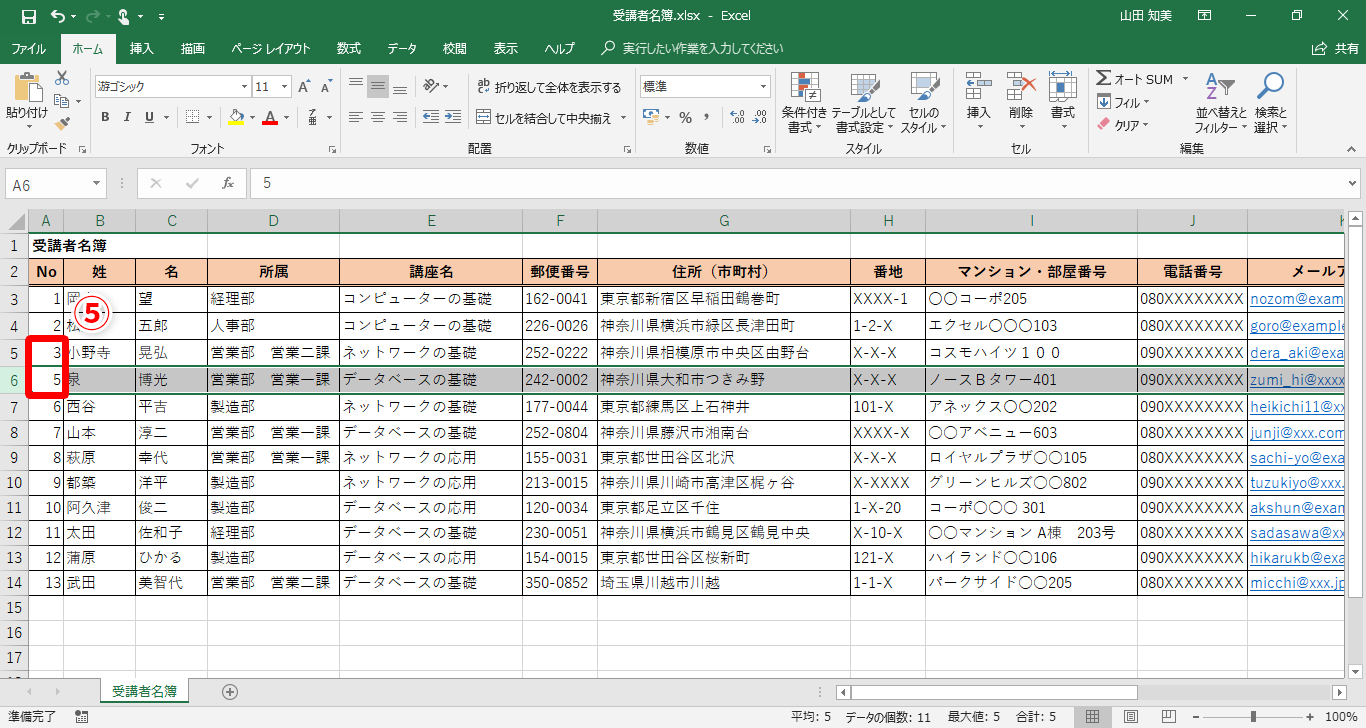Apply top vertical alignment
Screen dimensions: 1366x728
point(356,87)
